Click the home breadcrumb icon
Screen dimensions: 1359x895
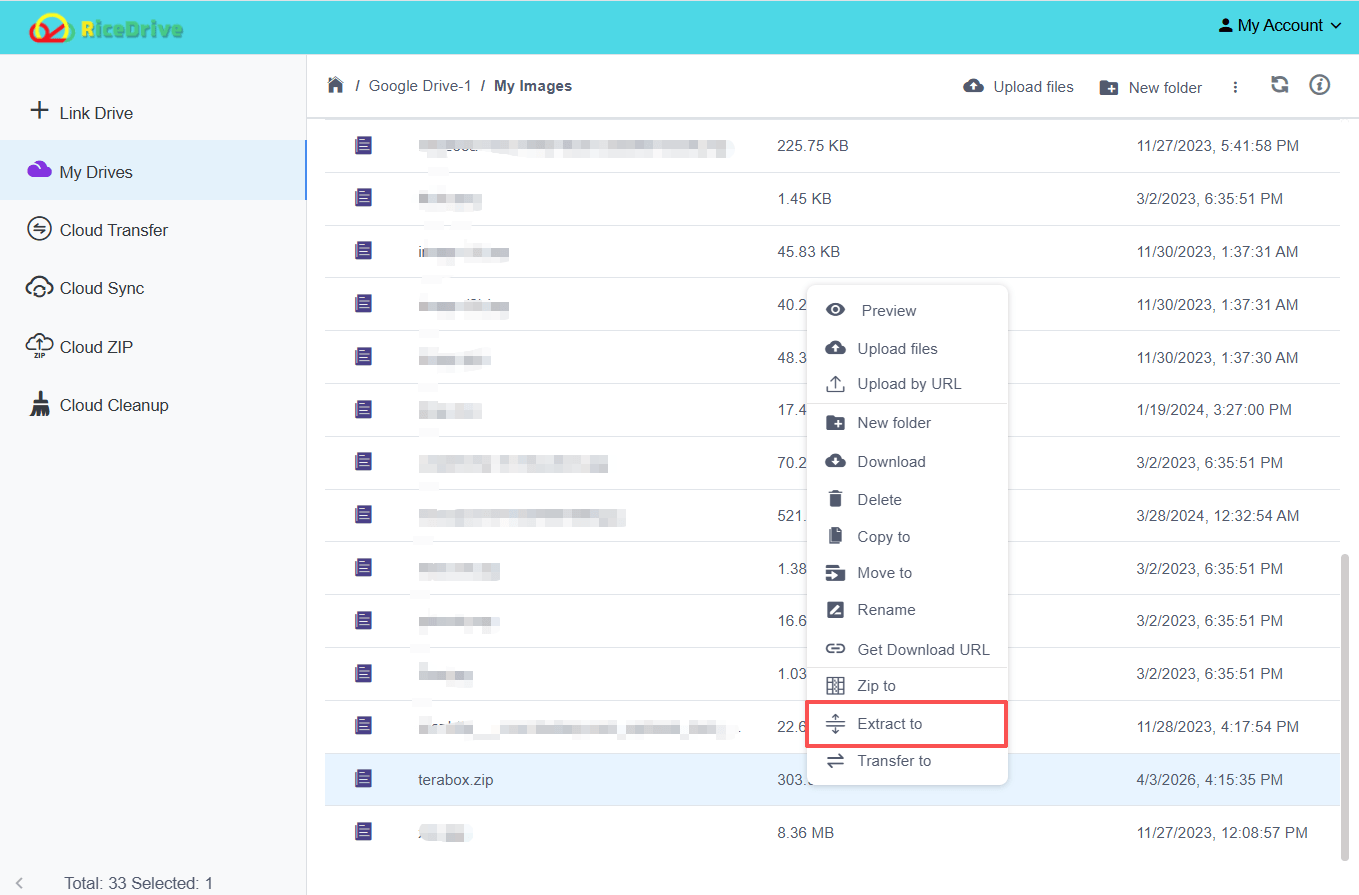point(335,85)
